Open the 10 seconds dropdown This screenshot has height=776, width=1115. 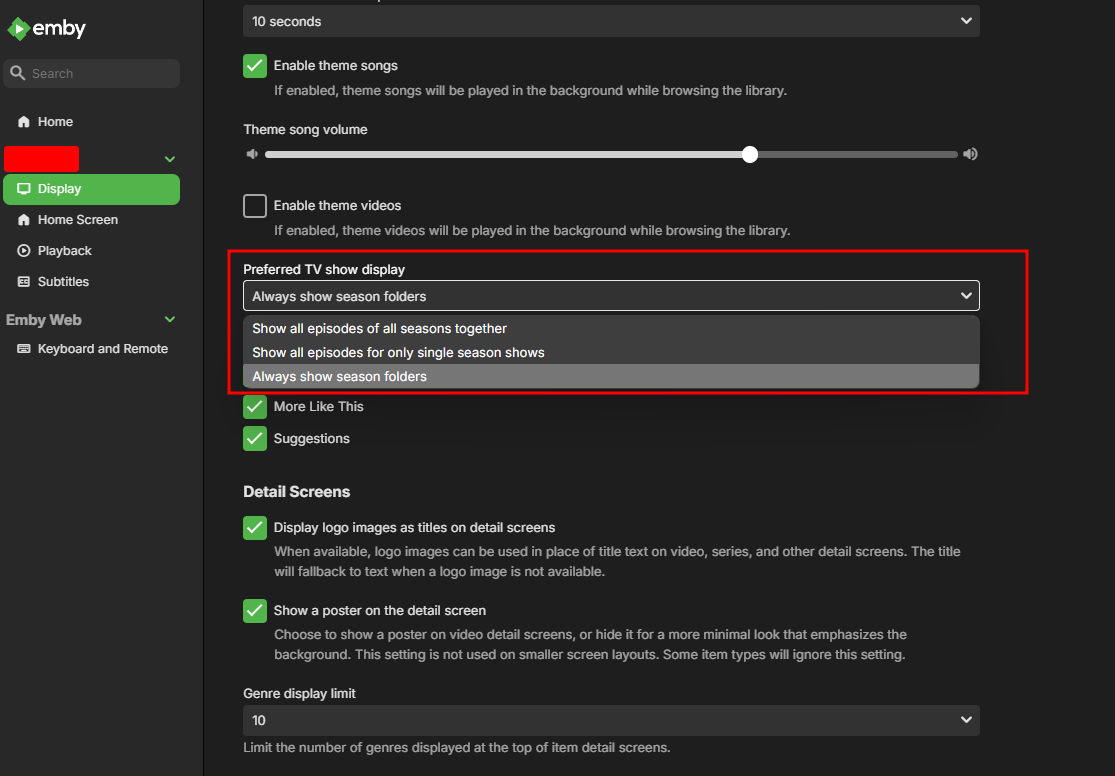[611, 21]
